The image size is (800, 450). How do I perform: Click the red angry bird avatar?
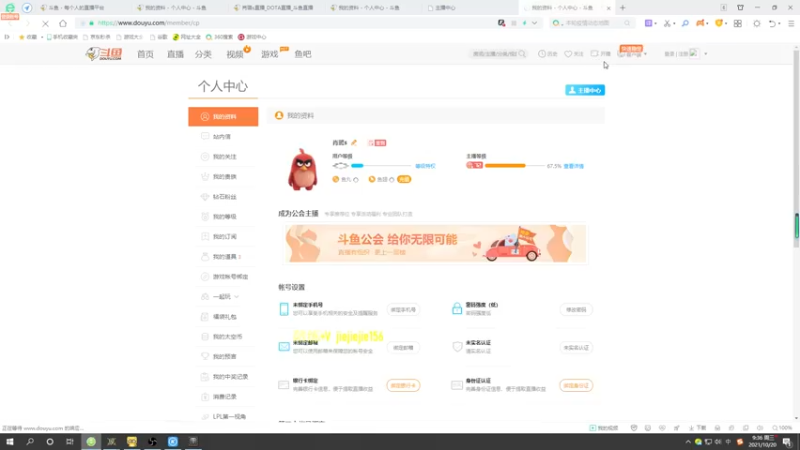(x=303, y=169)
